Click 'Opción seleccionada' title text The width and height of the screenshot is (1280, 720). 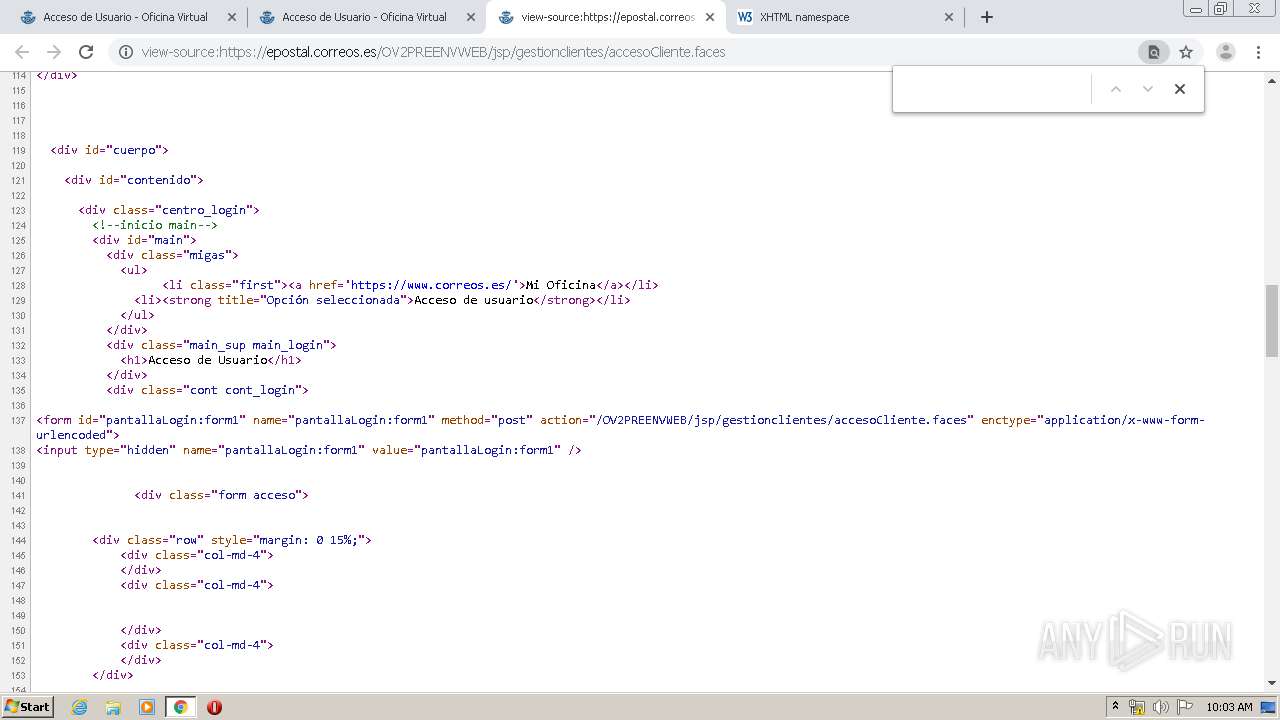[332, 300]
